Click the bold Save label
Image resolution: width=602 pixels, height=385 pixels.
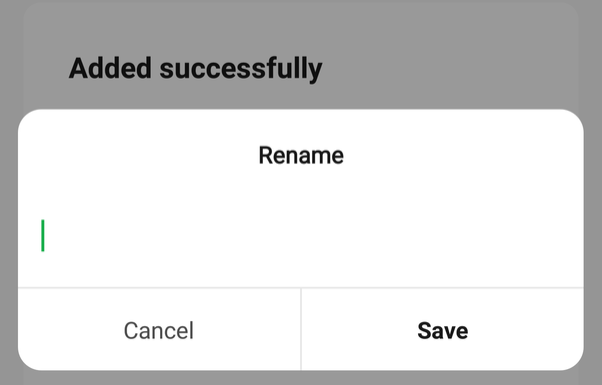pyautogui.click(x=443, y=330)
